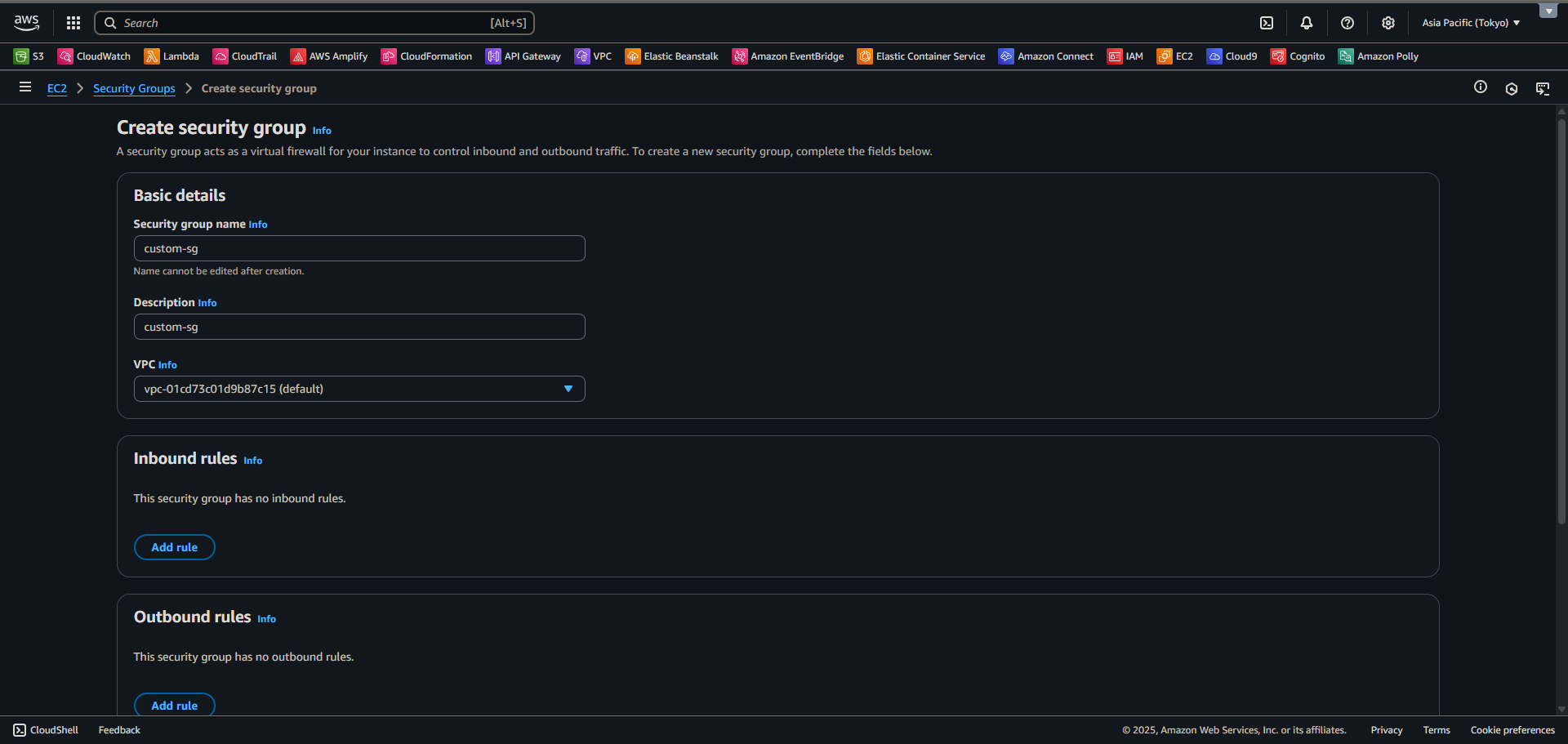The width and height of the screenshot is (1568, 744).
Task: Click scrollbar up arrow
Action: [1561, 110]
